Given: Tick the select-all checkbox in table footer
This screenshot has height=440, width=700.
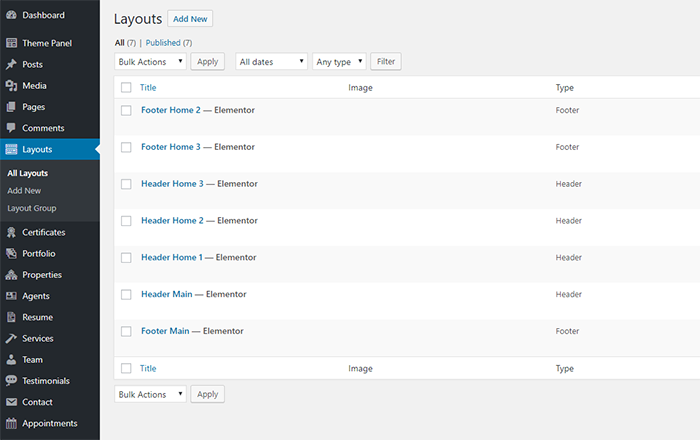Looking at the screenshot, I should [126, 368].
